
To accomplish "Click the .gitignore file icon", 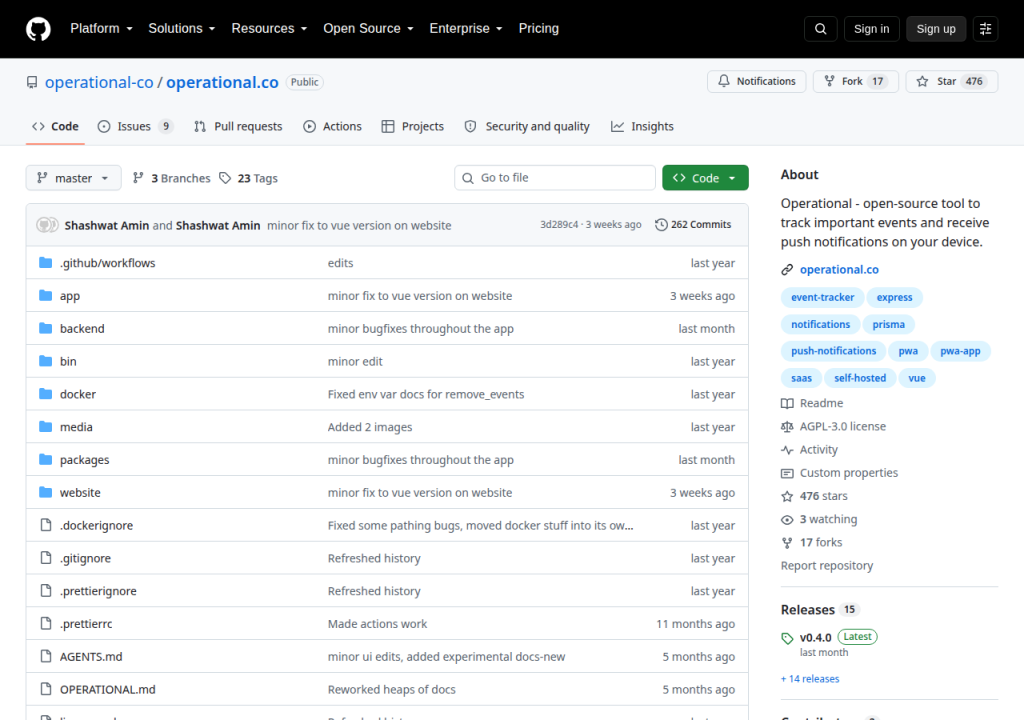I will (x=46, y=557).
